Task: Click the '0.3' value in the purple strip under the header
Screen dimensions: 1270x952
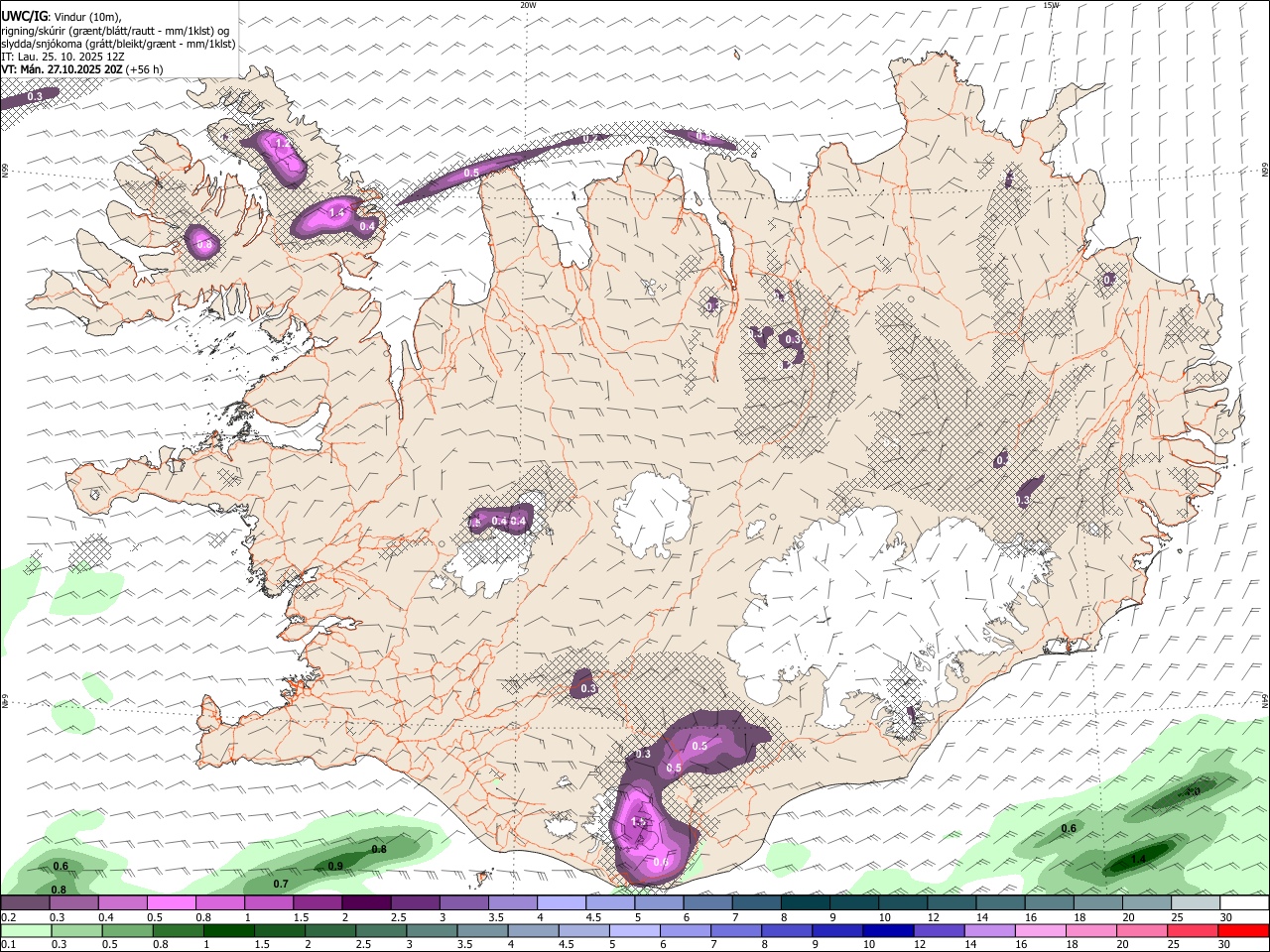Action: (36, 96)
